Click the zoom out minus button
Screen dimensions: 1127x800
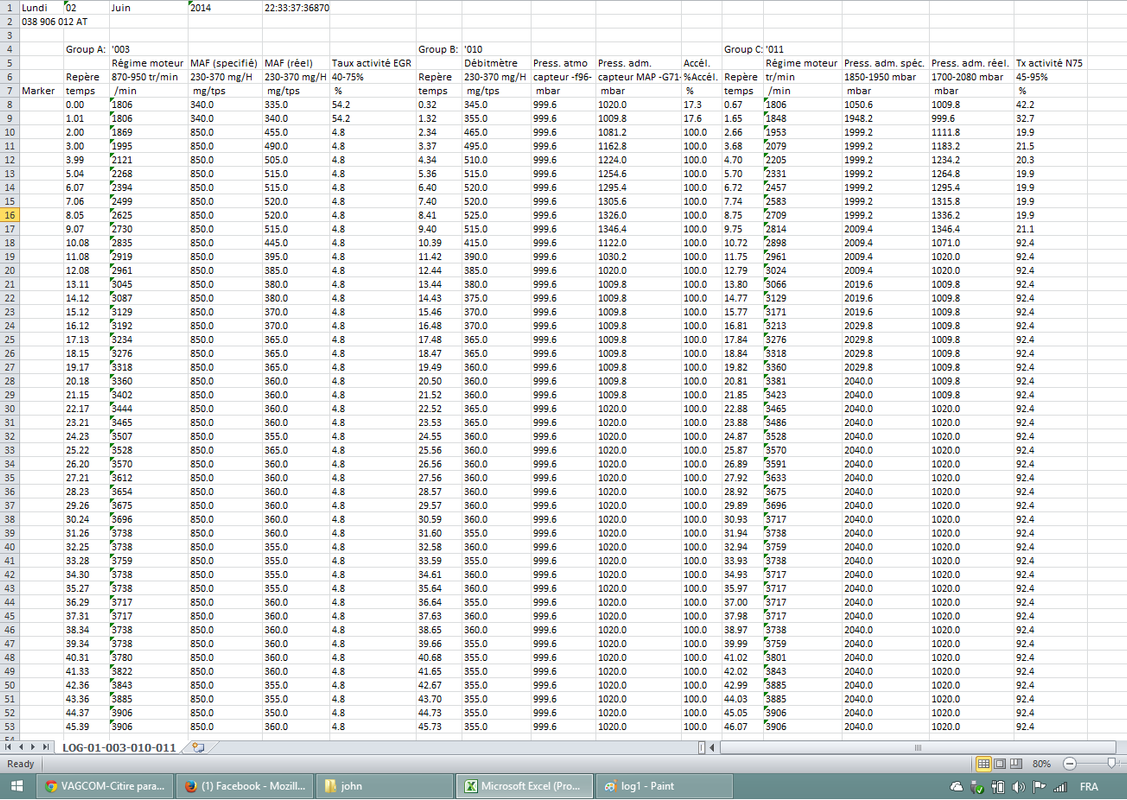pos(1070,763)
